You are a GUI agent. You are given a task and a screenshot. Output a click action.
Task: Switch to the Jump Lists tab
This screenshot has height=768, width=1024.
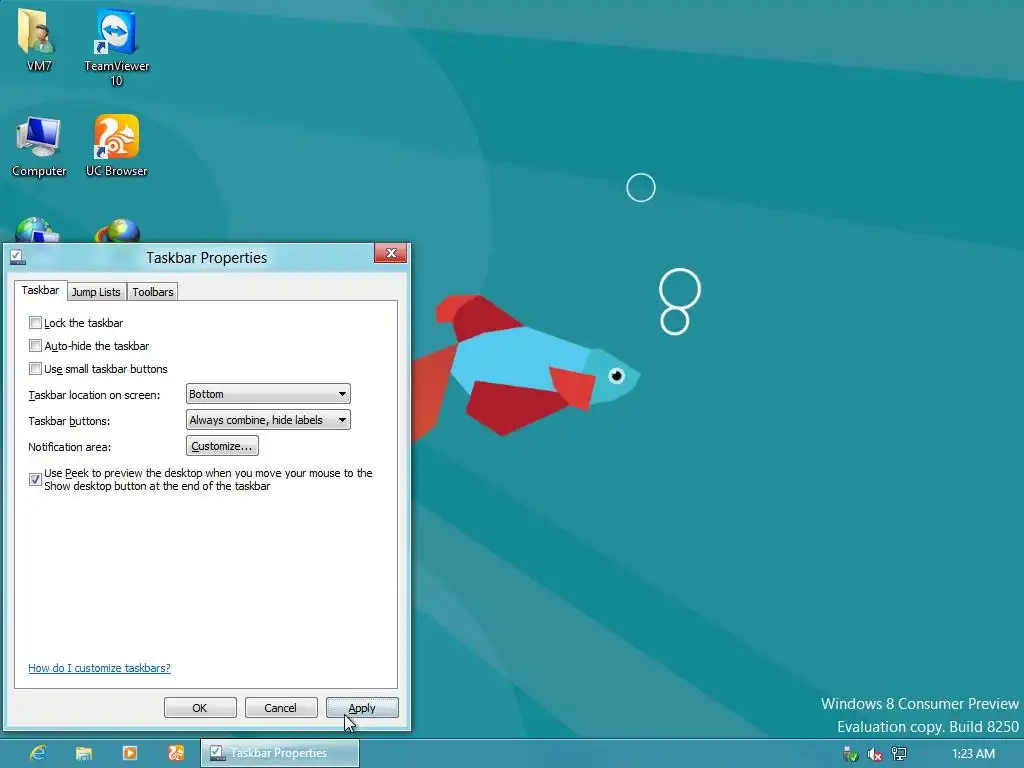pos(96,292)
